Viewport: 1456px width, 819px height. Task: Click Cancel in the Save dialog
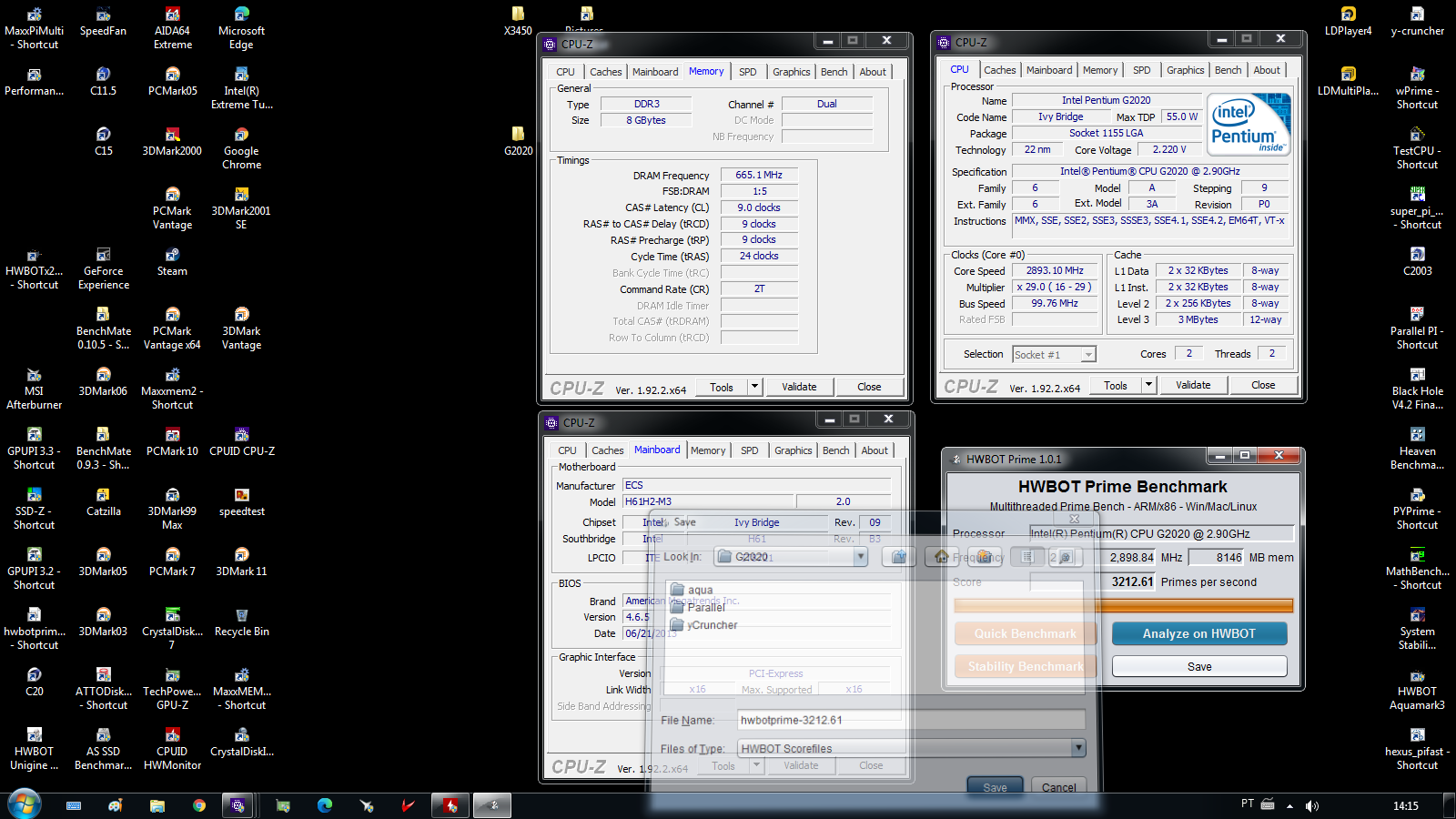click(1058, 787)
